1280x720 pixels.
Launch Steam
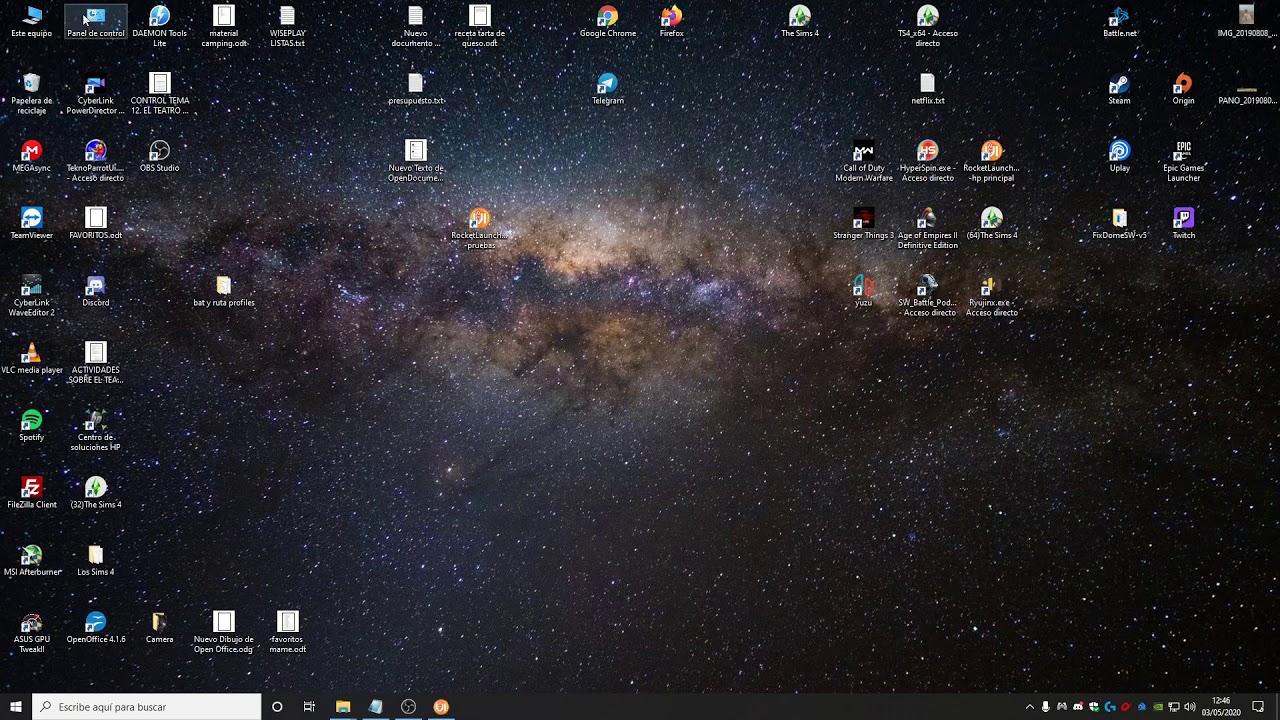coord(1120,89)
